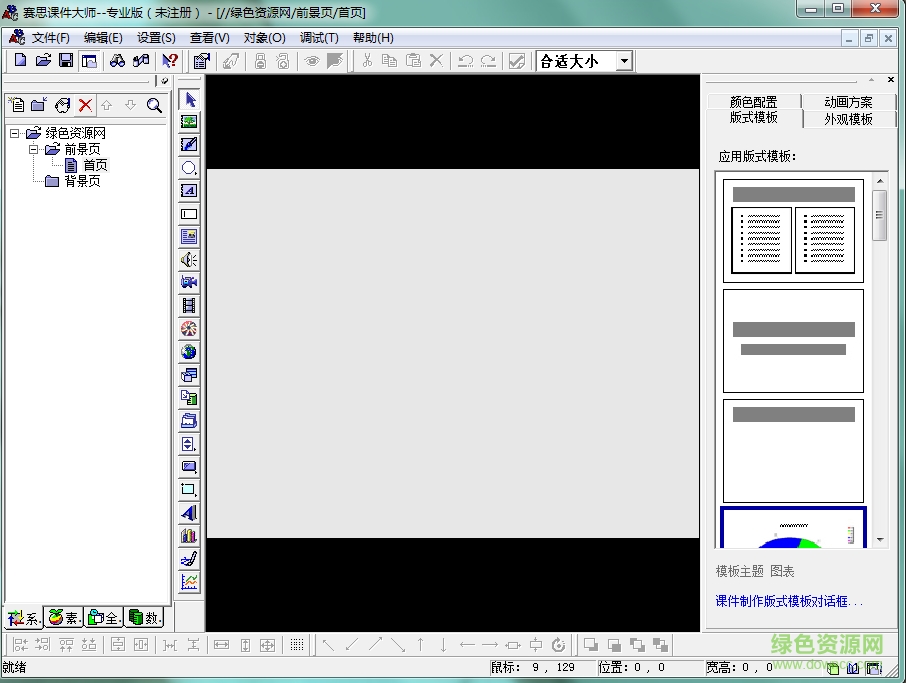
Task: Select the WordArt slanted A tool
Action: 189,513
